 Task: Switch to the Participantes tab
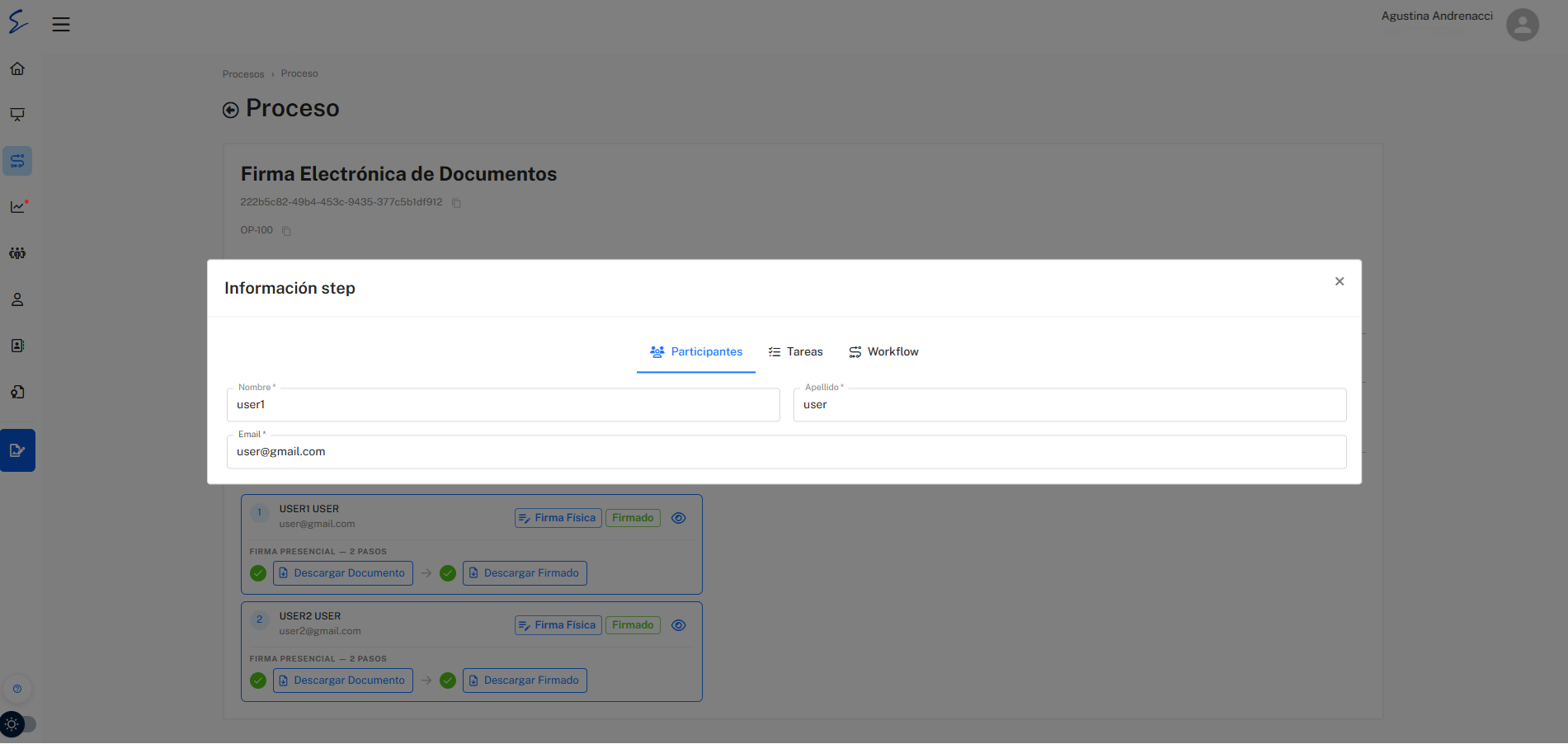click(x=696, y=352)
